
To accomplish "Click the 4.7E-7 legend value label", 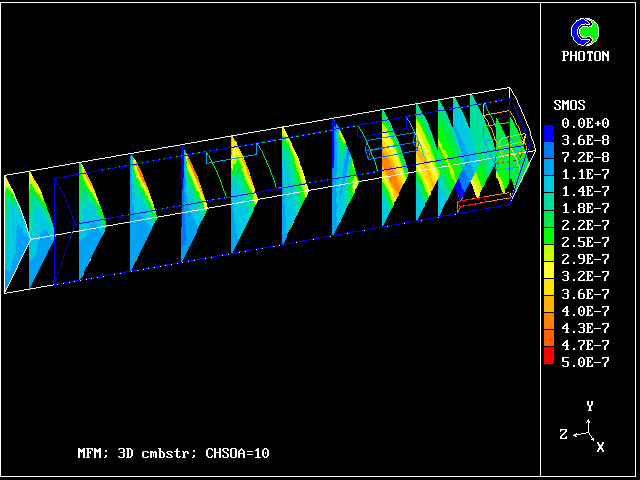I will (x=582, y=344).
